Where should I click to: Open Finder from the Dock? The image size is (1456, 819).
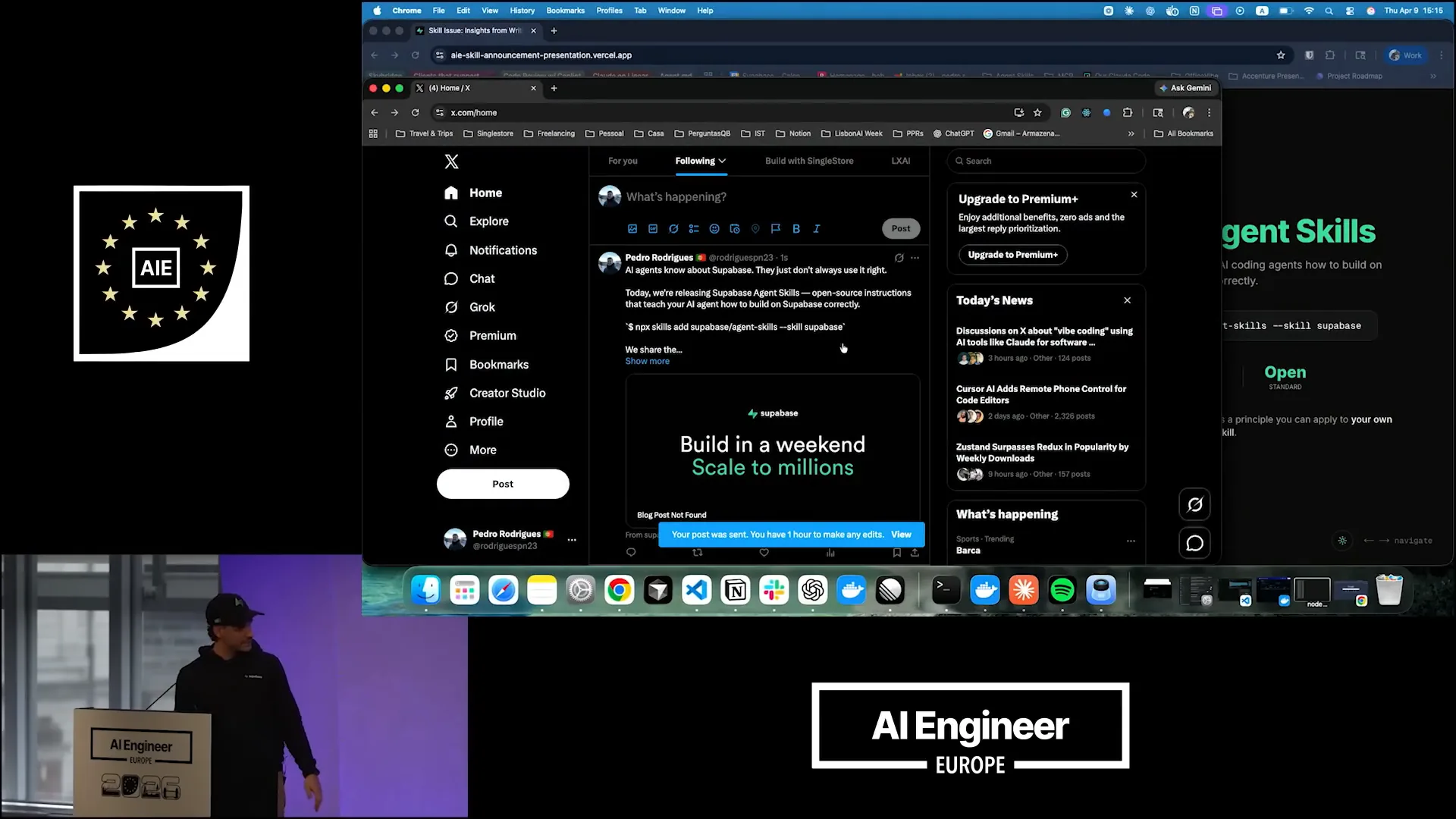point(426,590)
